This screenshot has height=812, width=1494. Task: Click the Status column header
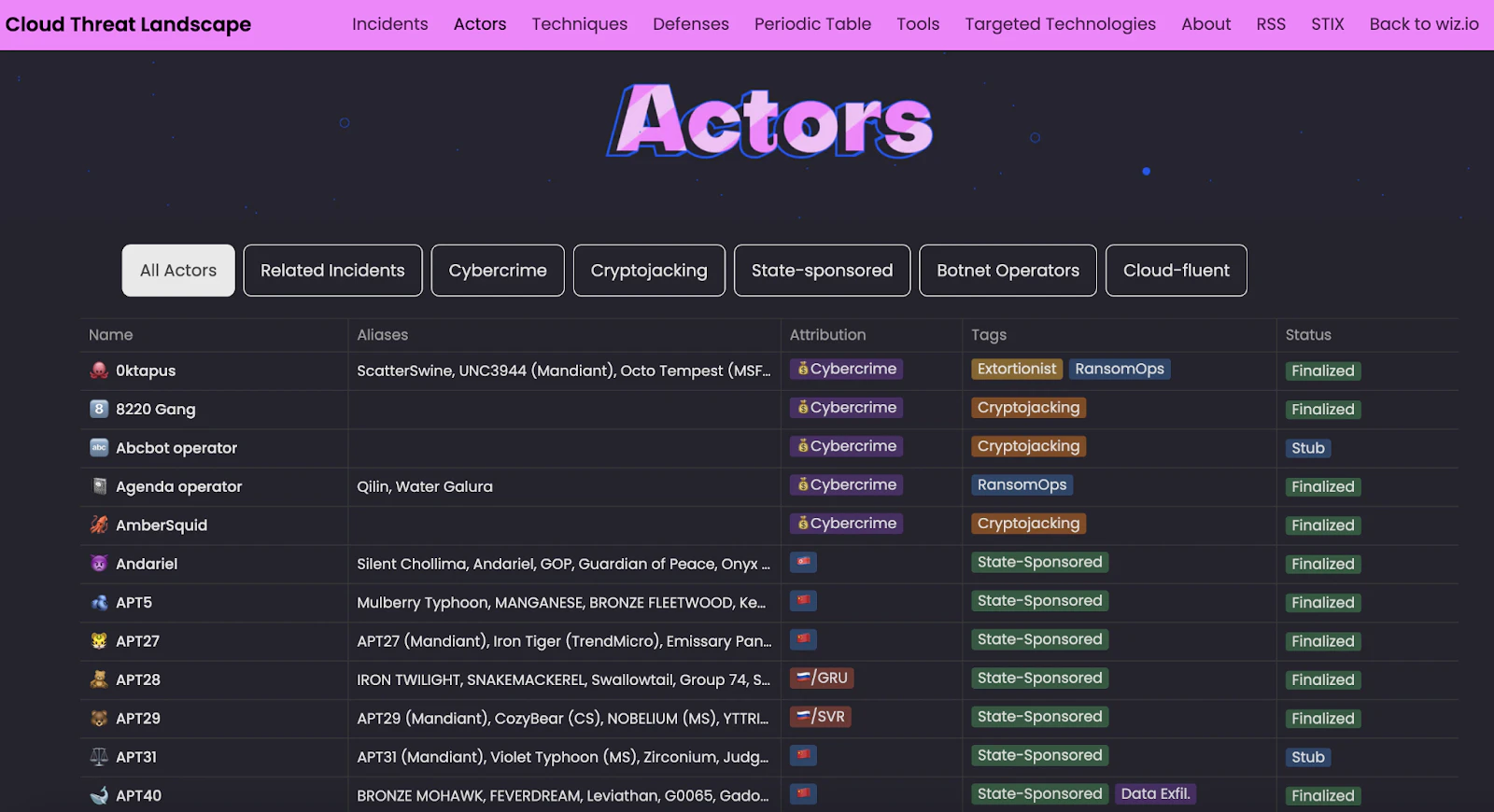pos(1308,335)
